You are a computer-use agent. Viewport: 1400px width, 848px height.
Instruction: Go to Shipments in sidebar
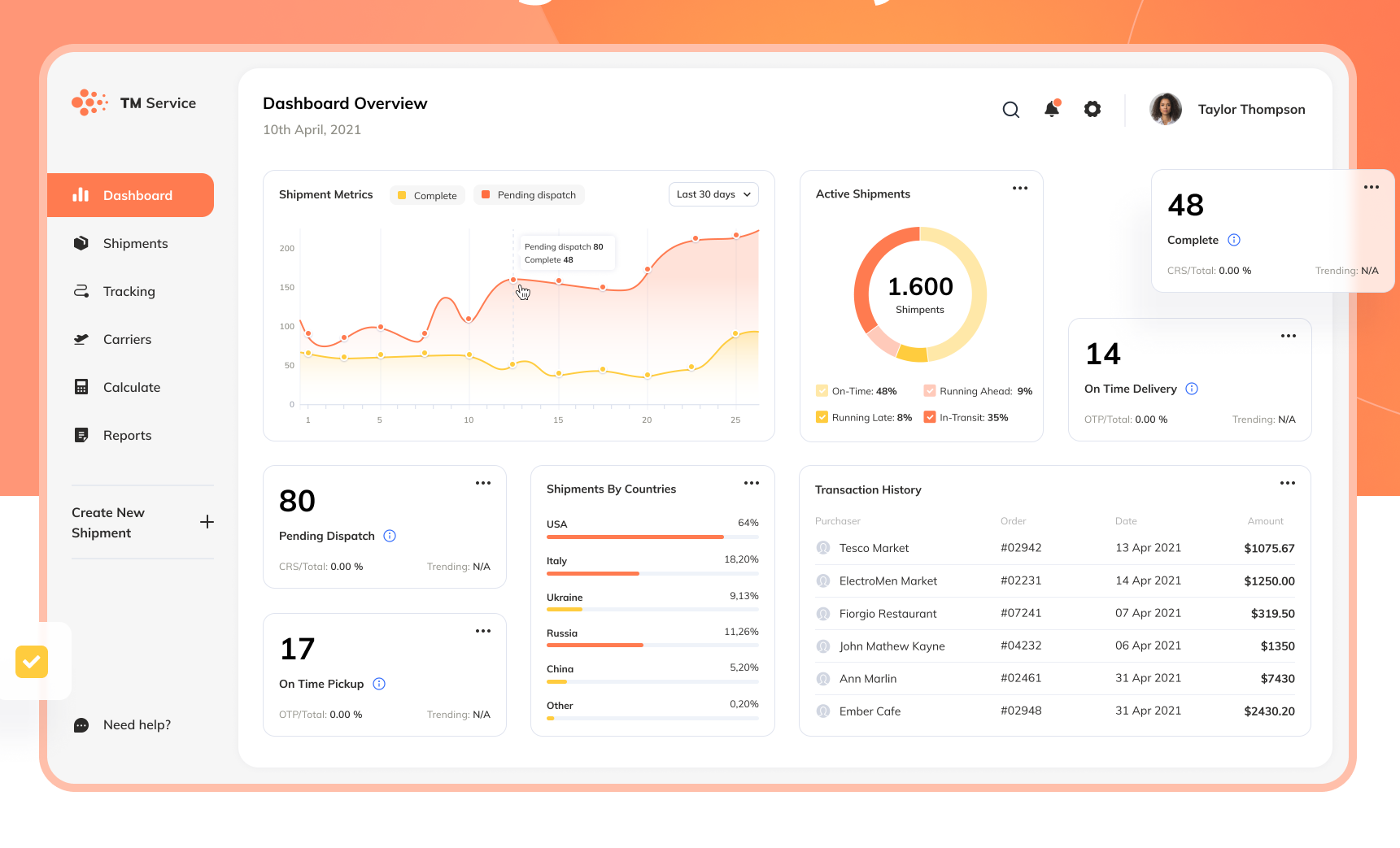point(135,243)
